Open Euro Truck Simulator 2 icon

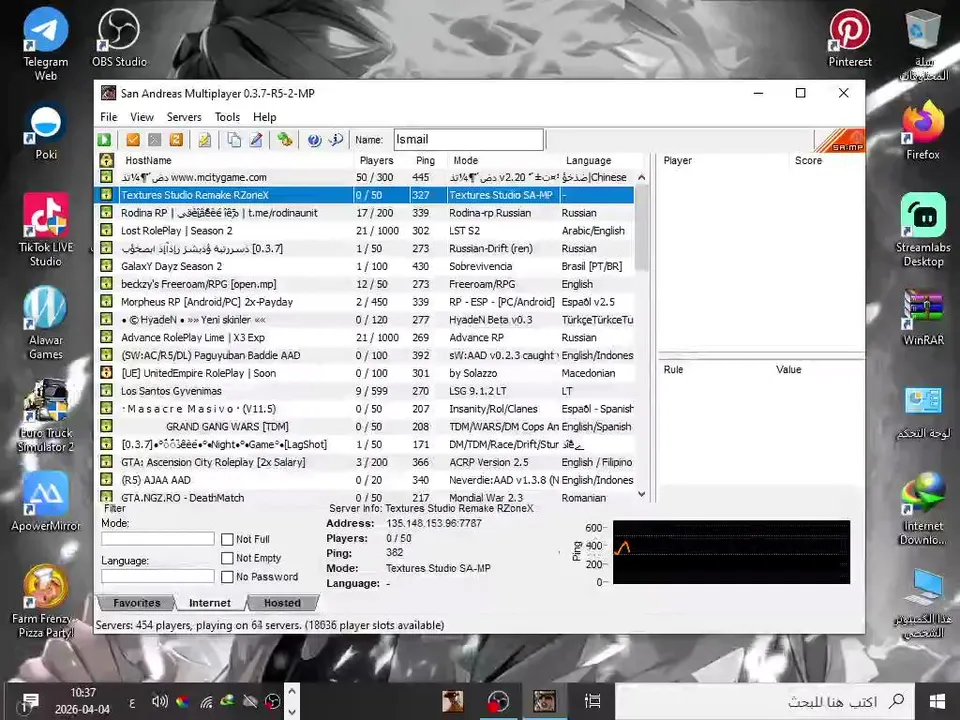point(46,416)
